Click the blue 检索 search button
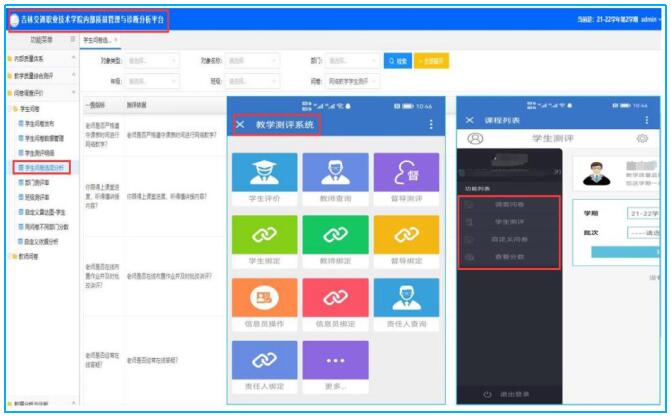 coord(397,61)
